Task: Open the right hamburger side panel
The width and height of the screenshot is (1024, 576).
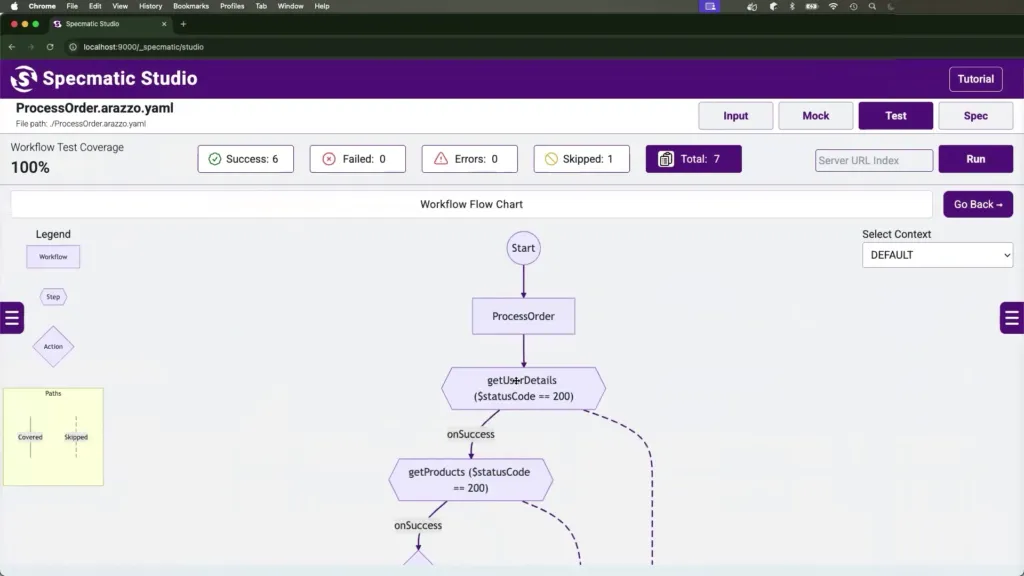Action: 1012,318
